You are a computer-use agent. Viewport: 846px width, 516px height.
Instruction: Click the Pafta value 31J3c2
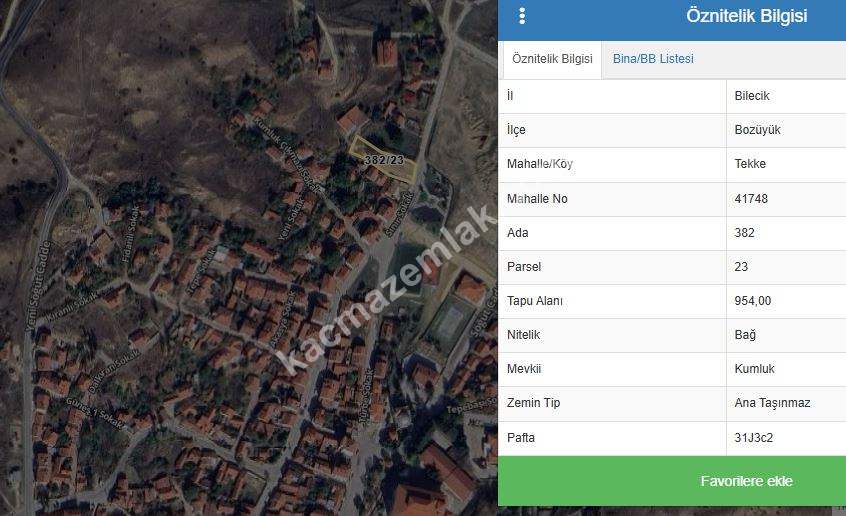[x=753, y=437]
